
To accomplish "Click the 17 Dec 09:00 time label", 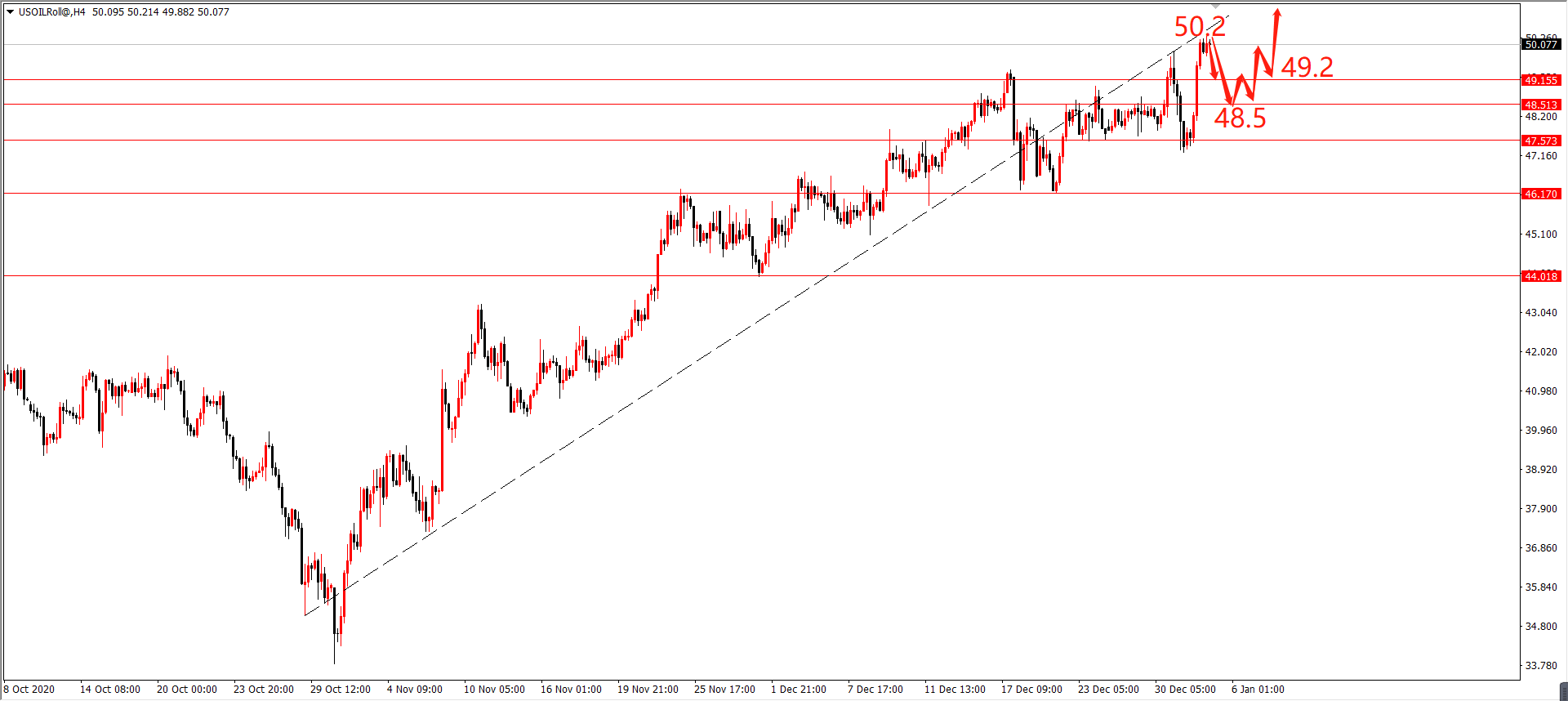I will tap(1031, 690).
